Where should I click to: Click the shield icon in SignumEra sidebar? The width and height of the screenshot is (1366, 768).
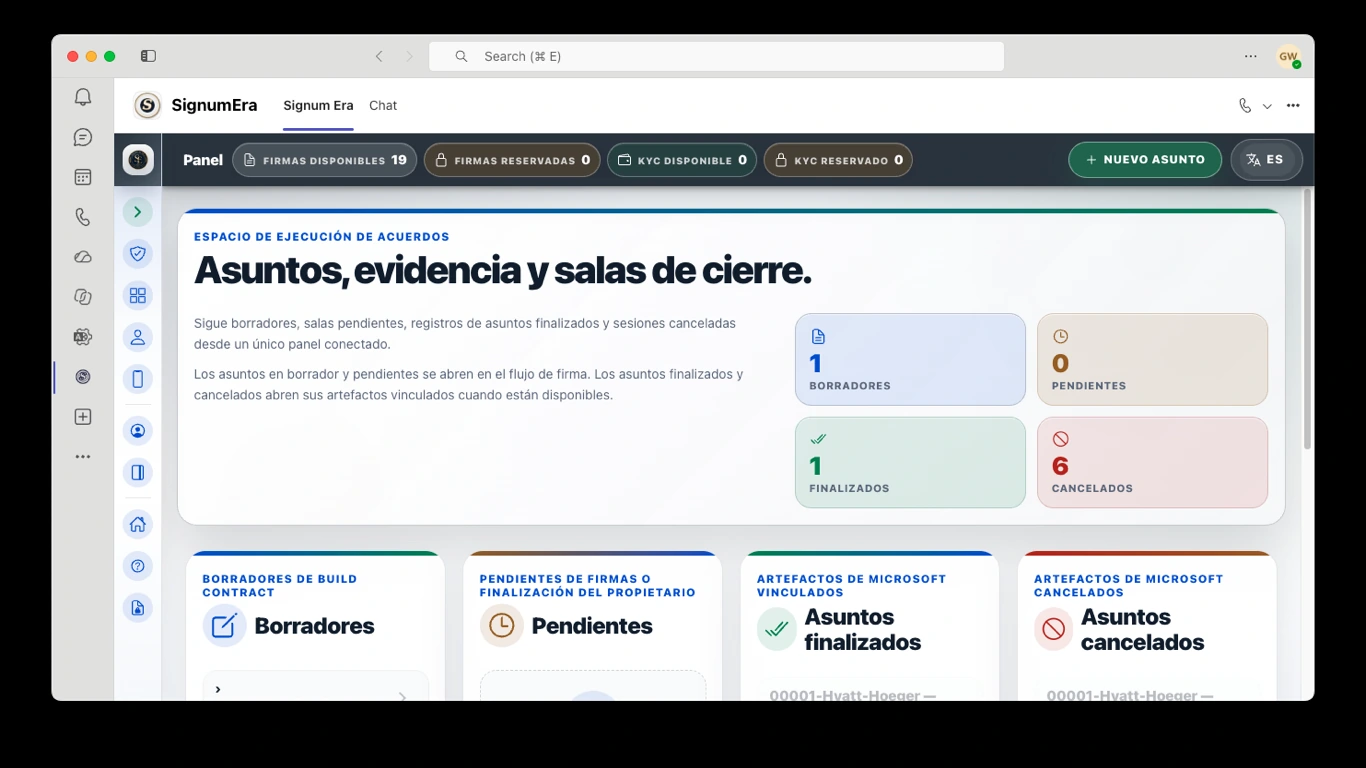click(138, 254)
